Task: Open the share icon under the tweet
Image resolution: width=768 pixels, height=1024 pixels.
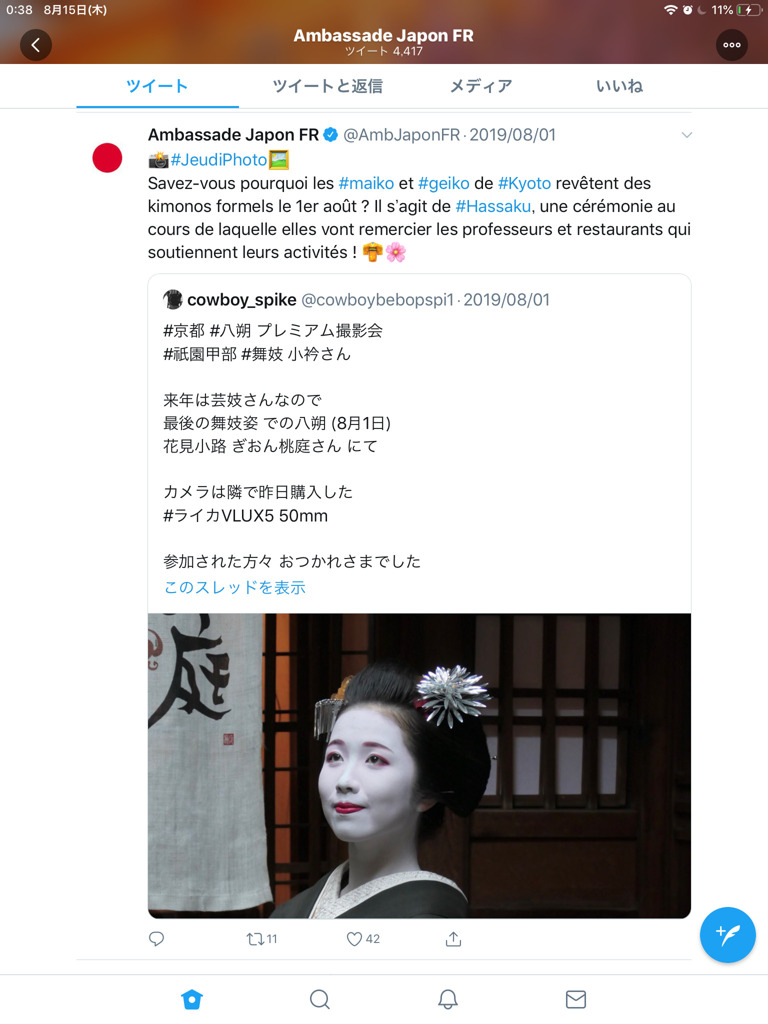Action: point(453,939)
